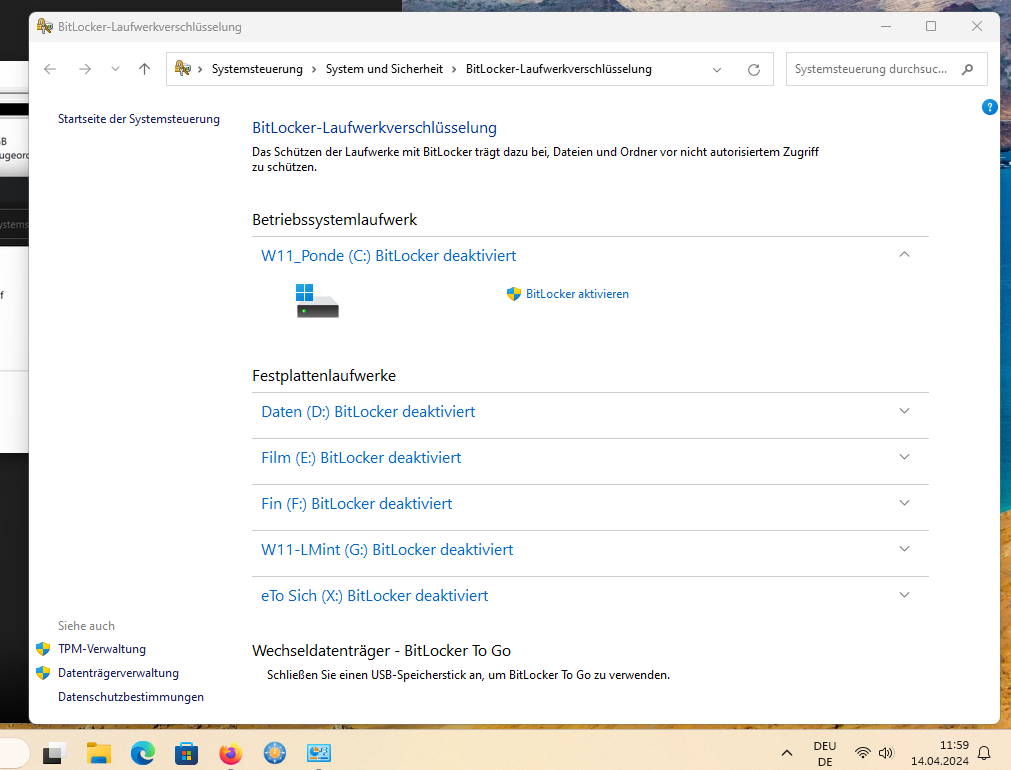Launch Microsoft Edge from taskbar
This screenshot has height=770, width=1011.
tap(142, 753)
